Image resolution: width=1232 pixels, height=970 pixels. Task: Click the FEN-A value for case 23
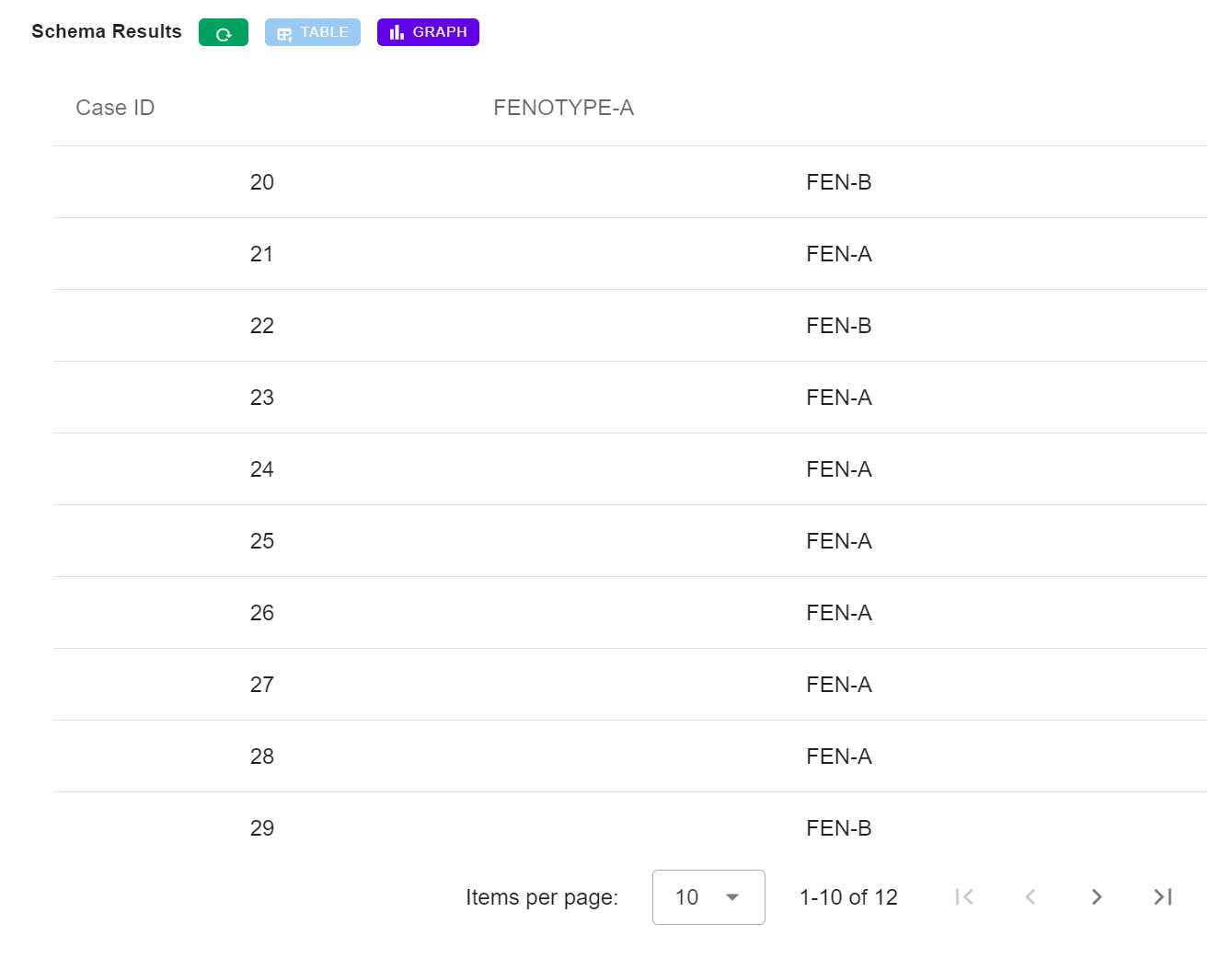[x=838, y=398]
